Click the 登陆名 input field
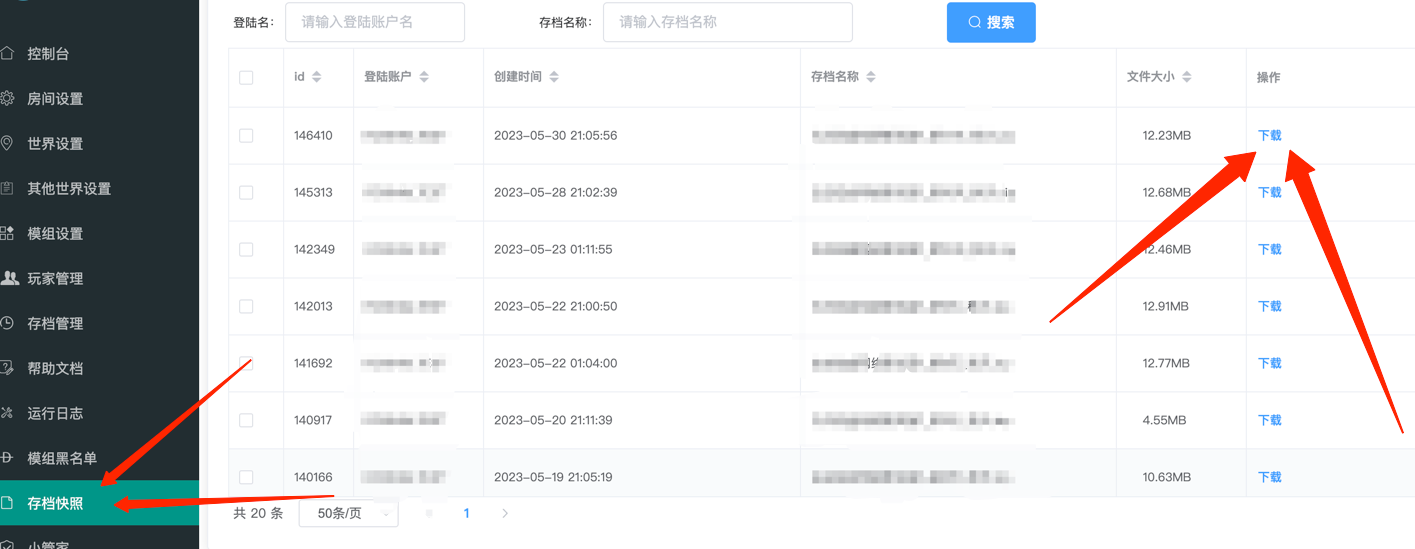1415x549 pixels. [374, 22]
